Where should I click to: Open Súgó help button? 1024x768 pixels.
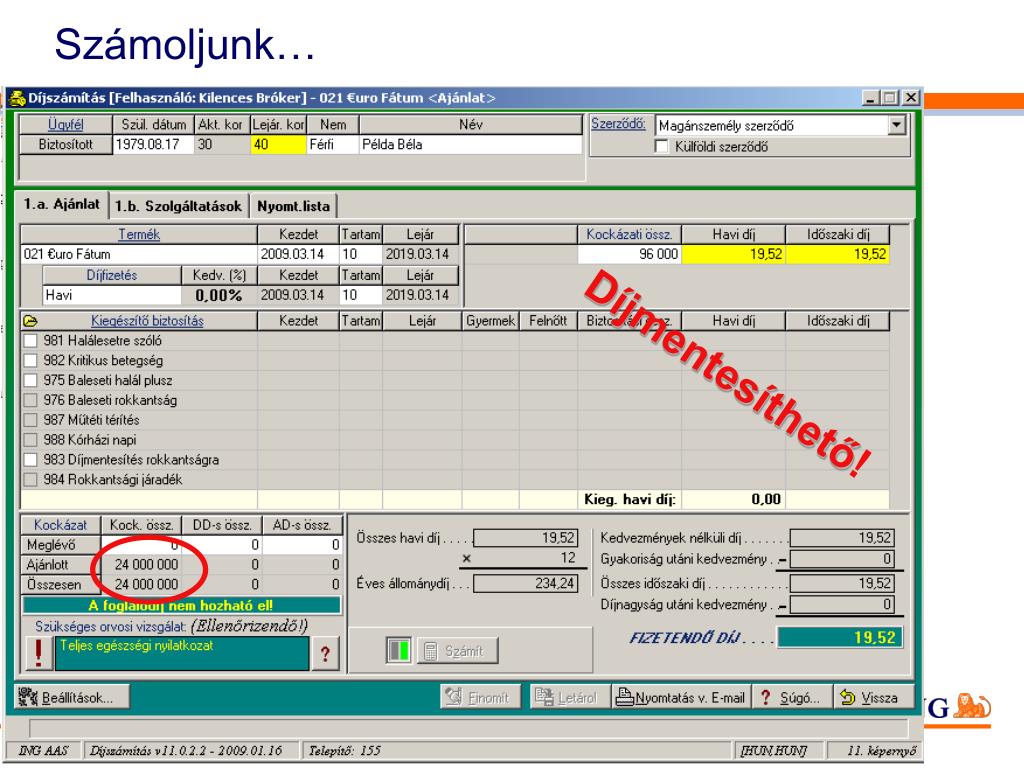(792, 697)
